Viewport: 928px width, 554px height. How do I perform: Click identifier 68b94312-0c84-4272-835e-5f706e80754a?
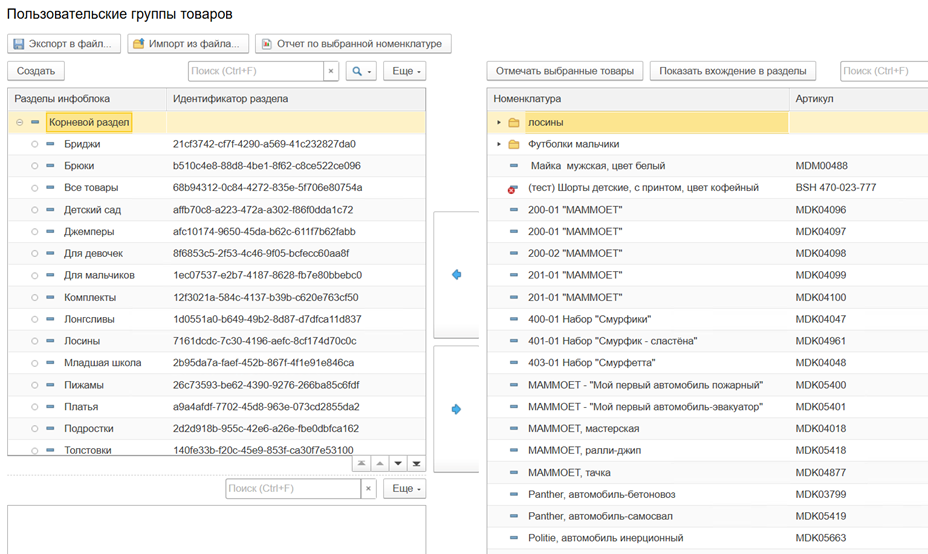[268, 188]
